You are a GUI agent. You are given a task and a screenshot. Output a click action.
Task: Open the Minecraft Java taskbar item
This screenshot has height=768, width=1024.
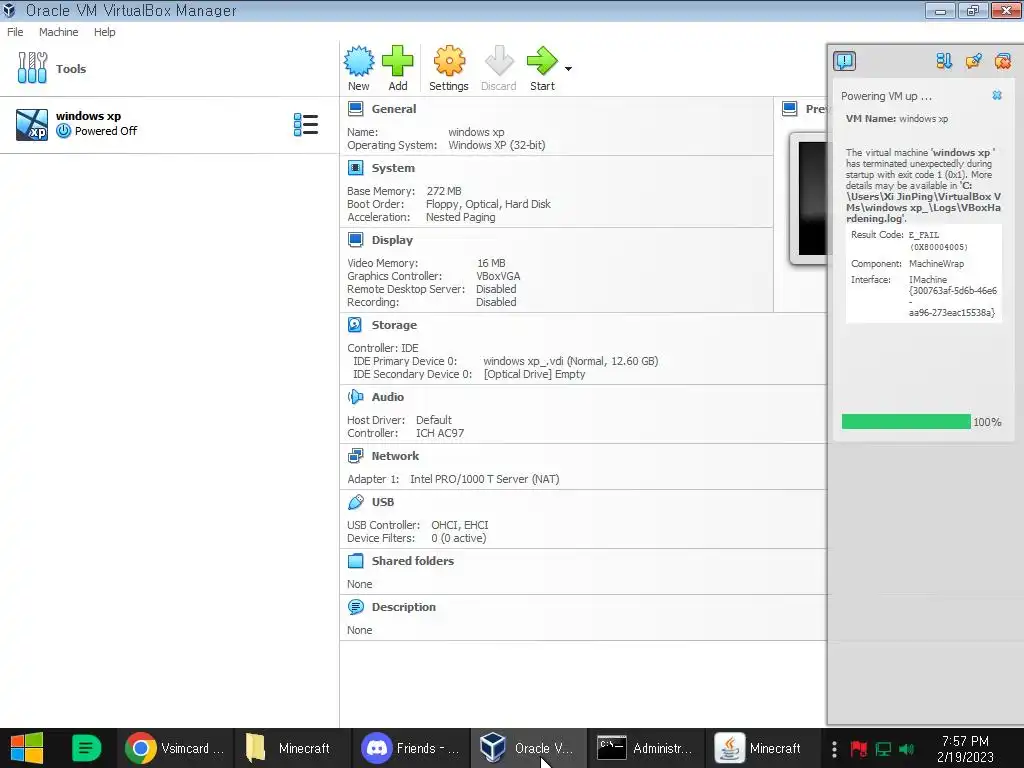click(762, 748)
